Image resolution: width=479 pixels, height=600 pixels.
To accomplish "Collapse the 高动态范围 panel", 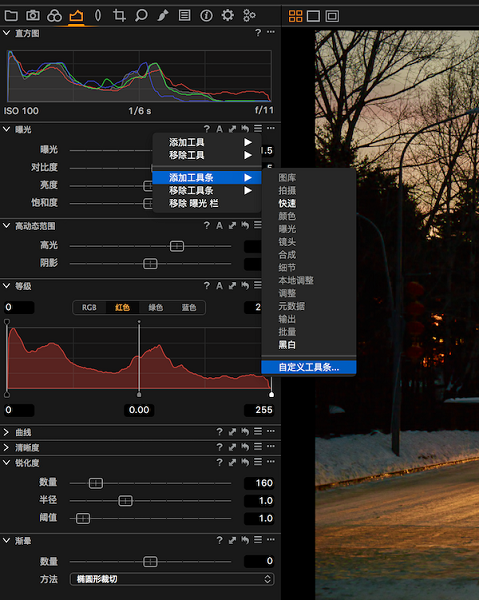I will coord(7,226).
